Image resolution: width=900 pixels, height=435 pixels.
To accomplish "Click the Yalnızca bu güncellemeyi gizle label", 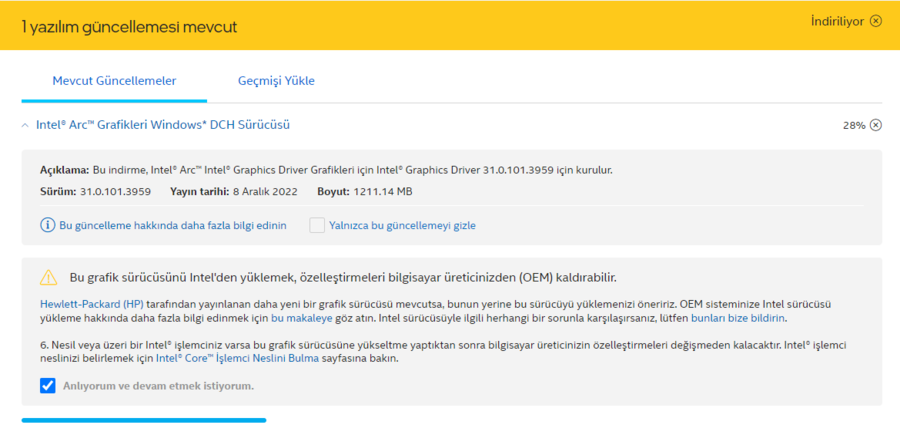I will point(402,226).
